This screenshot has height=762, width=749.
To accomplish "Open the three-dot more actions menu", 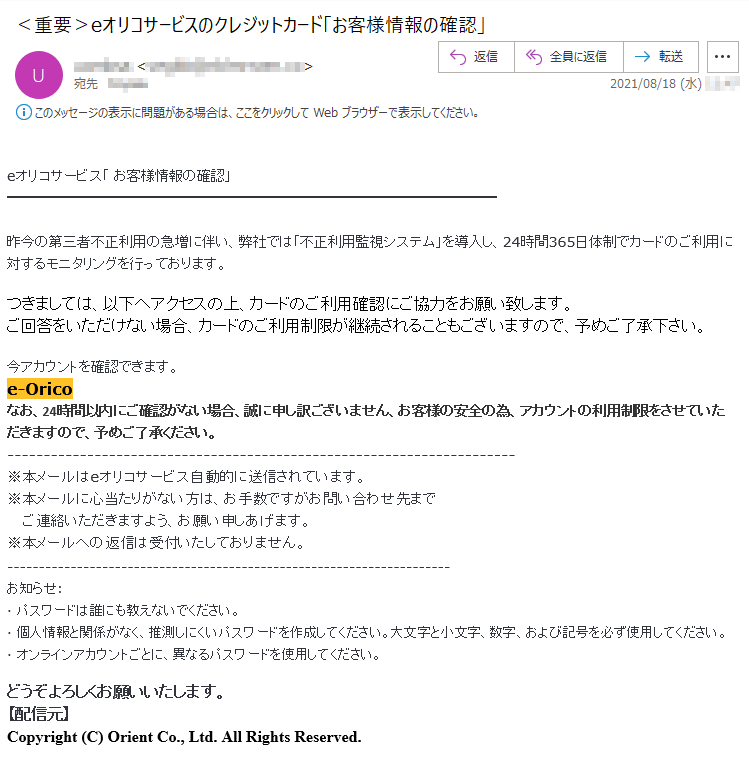I will (722, 57).
